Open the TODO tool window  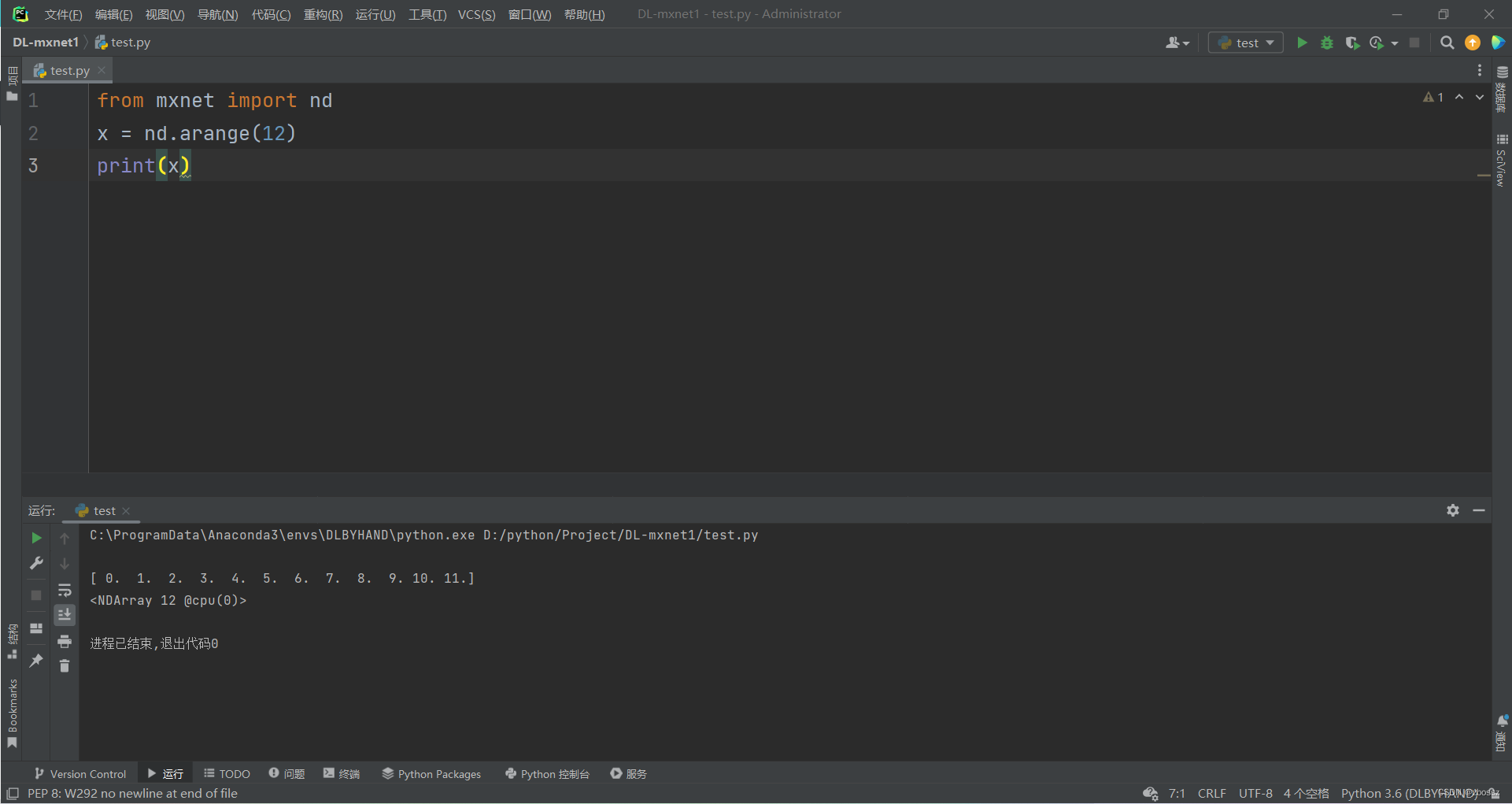point(227,774)
